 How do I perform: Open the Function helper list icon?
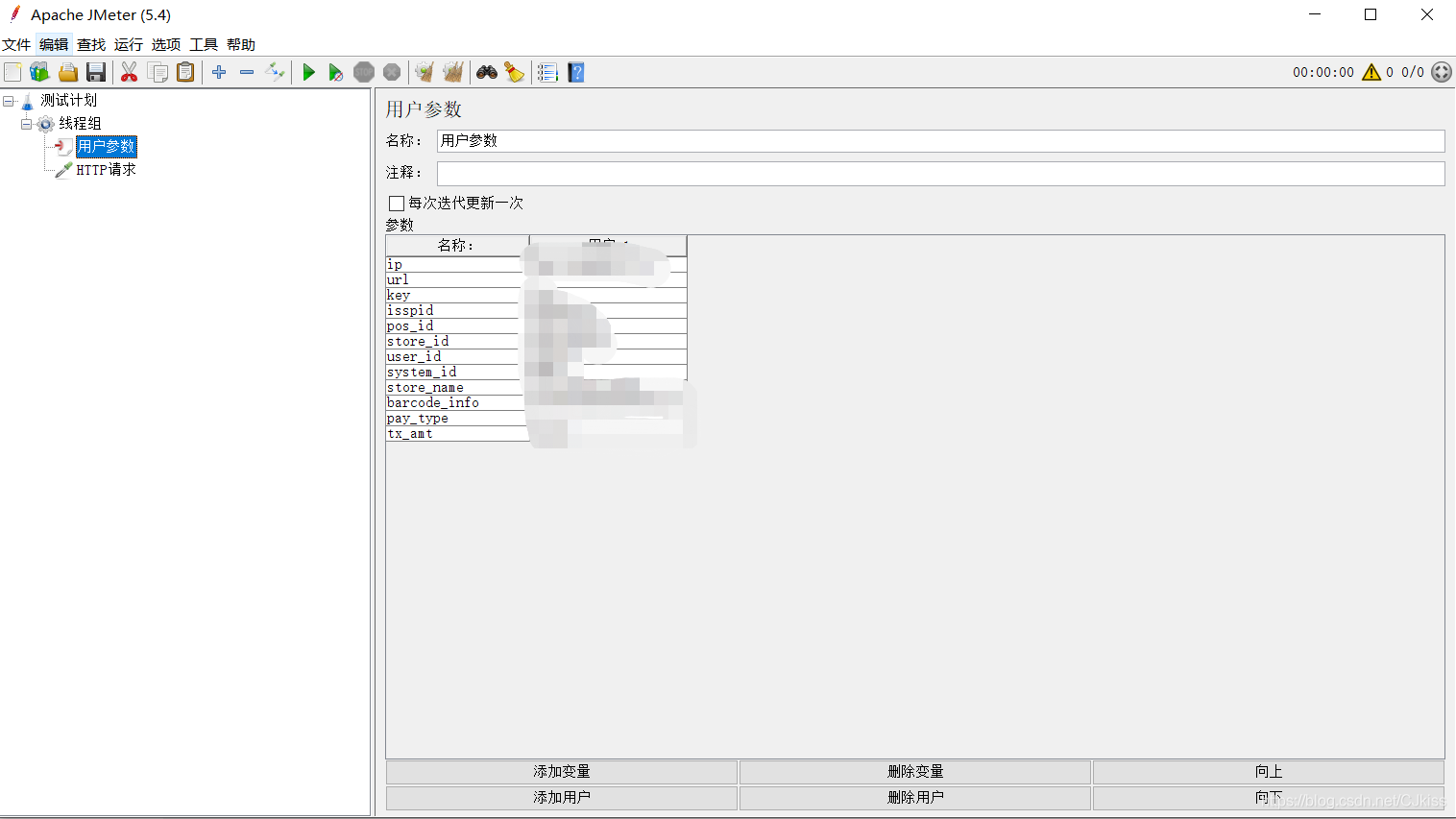click(x=547, y=72)
